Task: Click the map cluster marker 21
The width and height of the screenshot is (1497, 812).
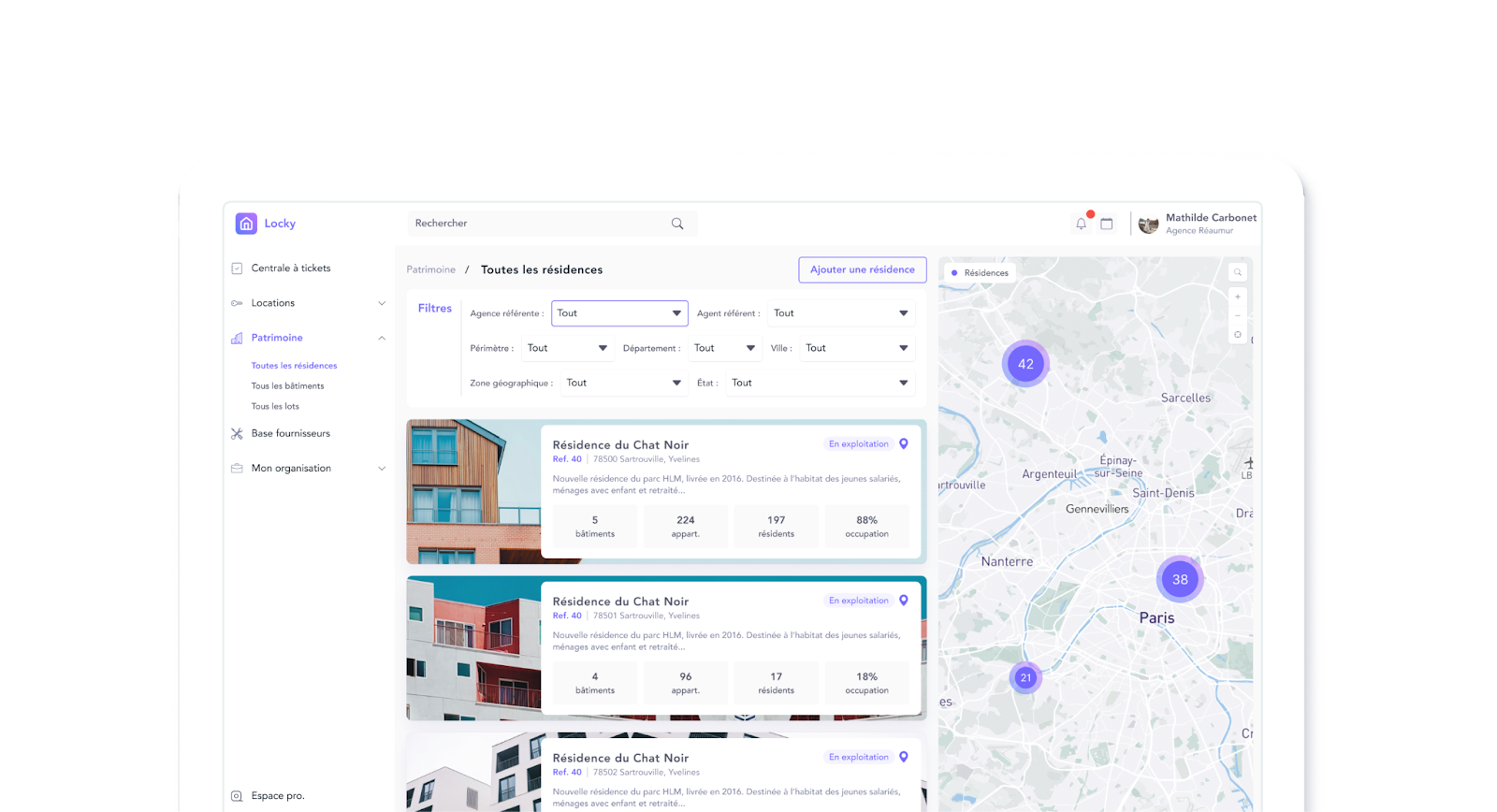Action: click(1025, 677)
